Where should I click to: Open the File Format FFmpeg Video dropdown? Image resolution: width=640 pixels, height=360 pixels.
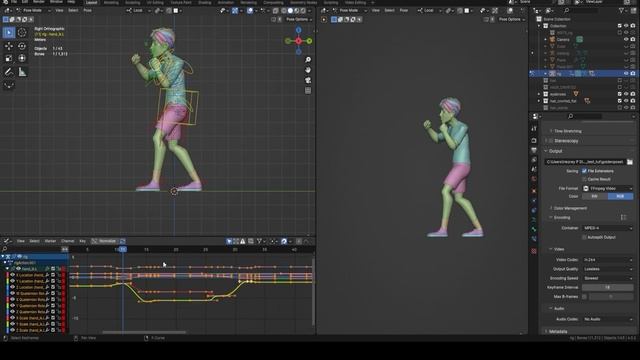pos(608,189)
